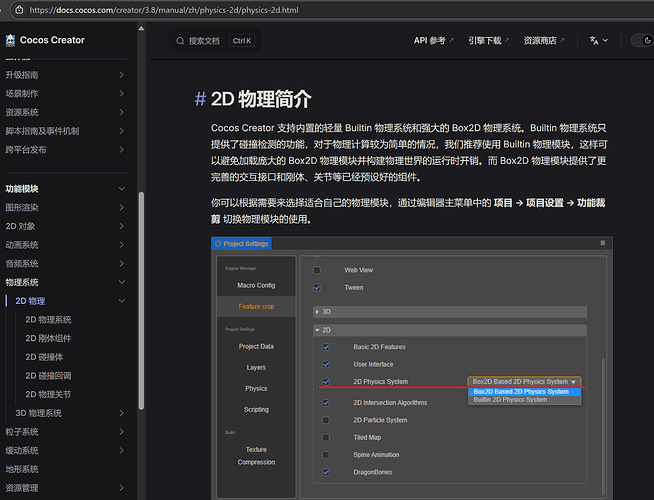This screenshot has width=654, height=500.
Task: Click the # anchor beside 2D 物理简介
Action: pos(200,99)
